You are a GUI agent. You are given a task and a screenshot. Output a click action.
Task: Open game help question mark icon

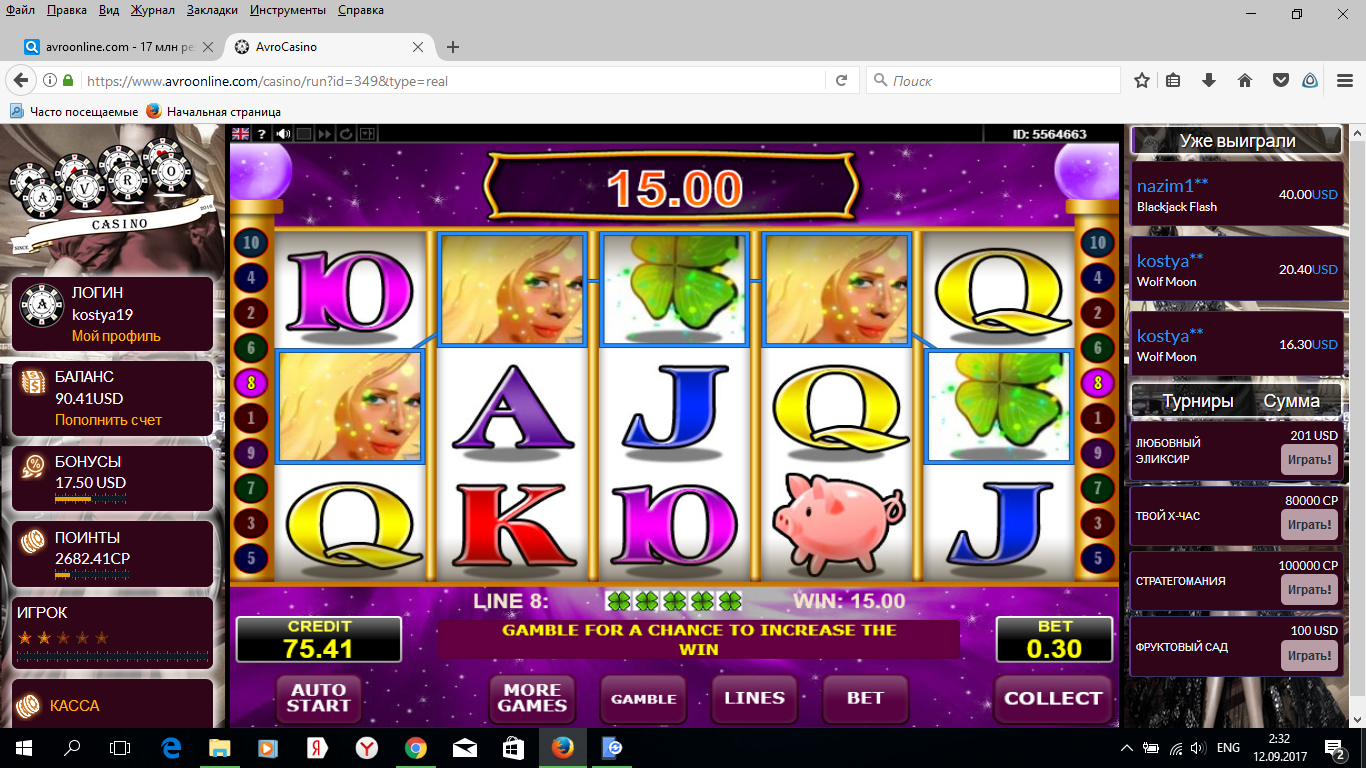pos(262,134)
